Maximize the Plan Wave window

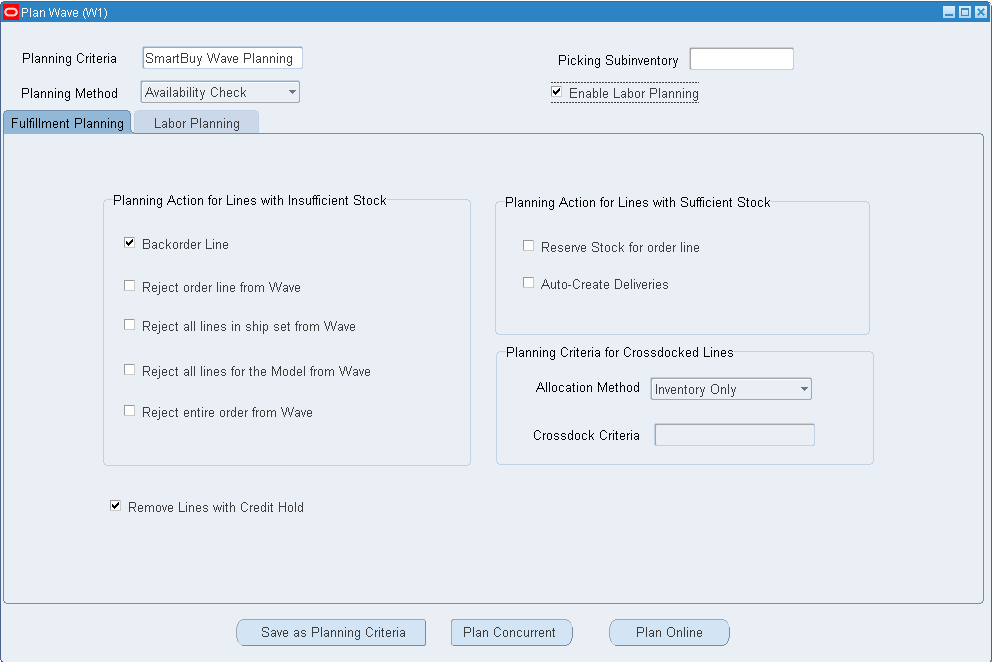(x=965, y=12)
